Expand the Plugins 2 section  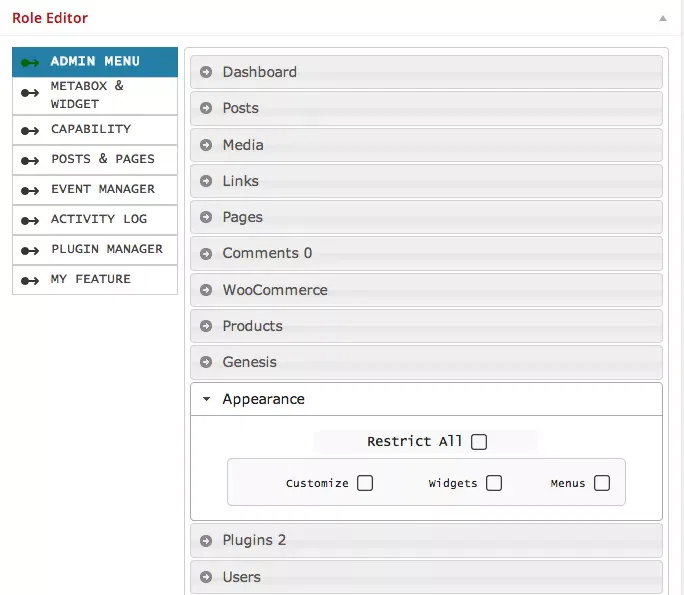click(426, 541)
